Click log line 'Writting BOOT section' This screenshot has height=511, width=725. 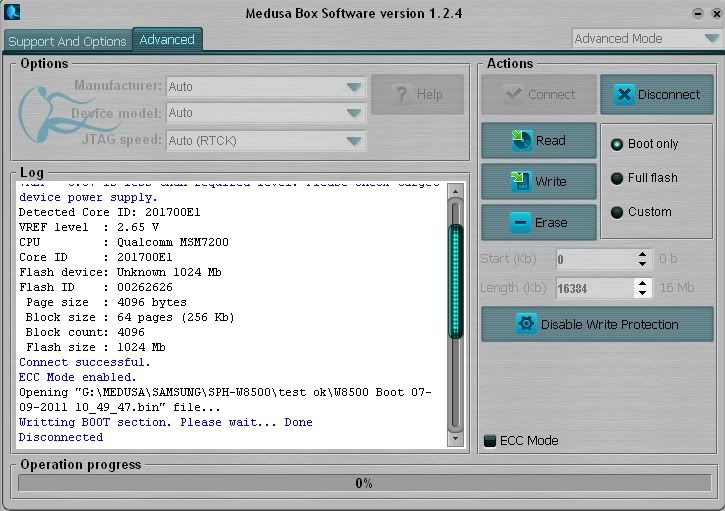(95, 422)
